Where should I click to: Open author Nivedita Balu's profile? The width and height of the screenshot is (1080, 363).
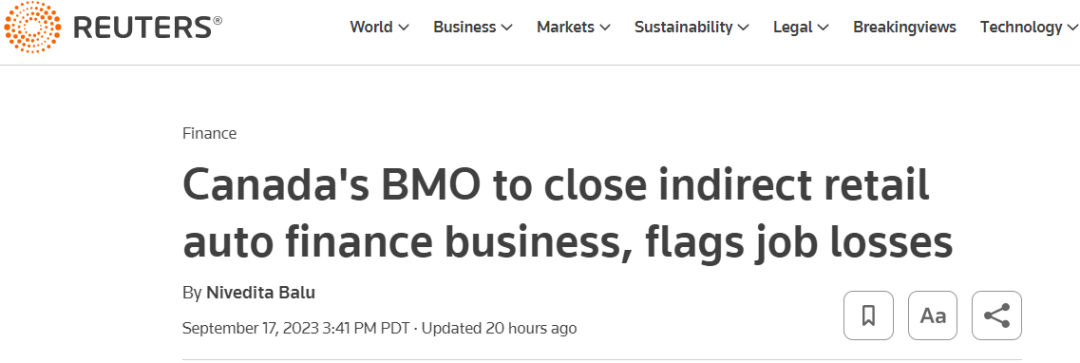point(260,293)
